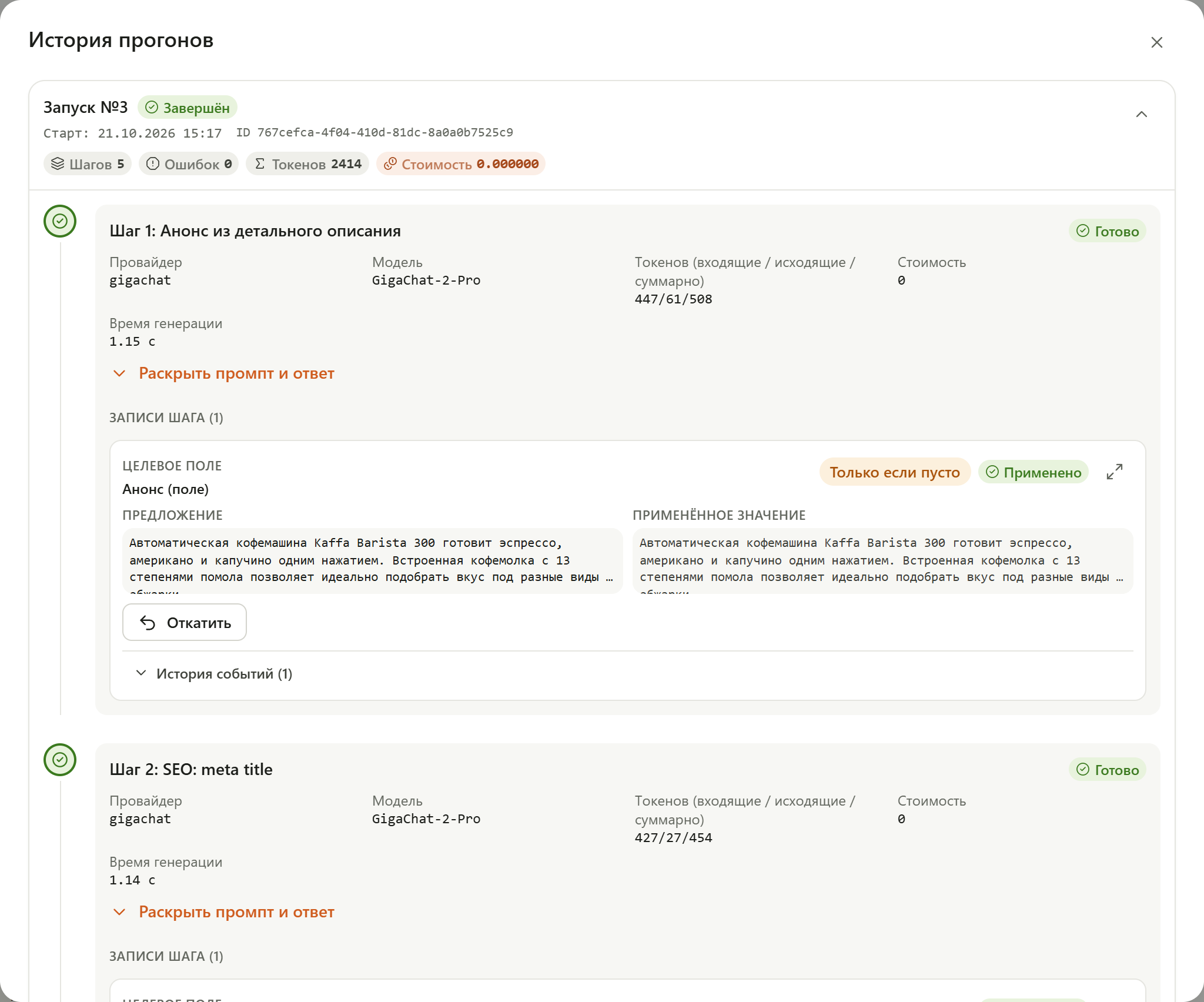Image resolution: width=1204 pixels, height=1002 pixels.
Task: Close the История прогонов dialog
Action: (1156, 42)
